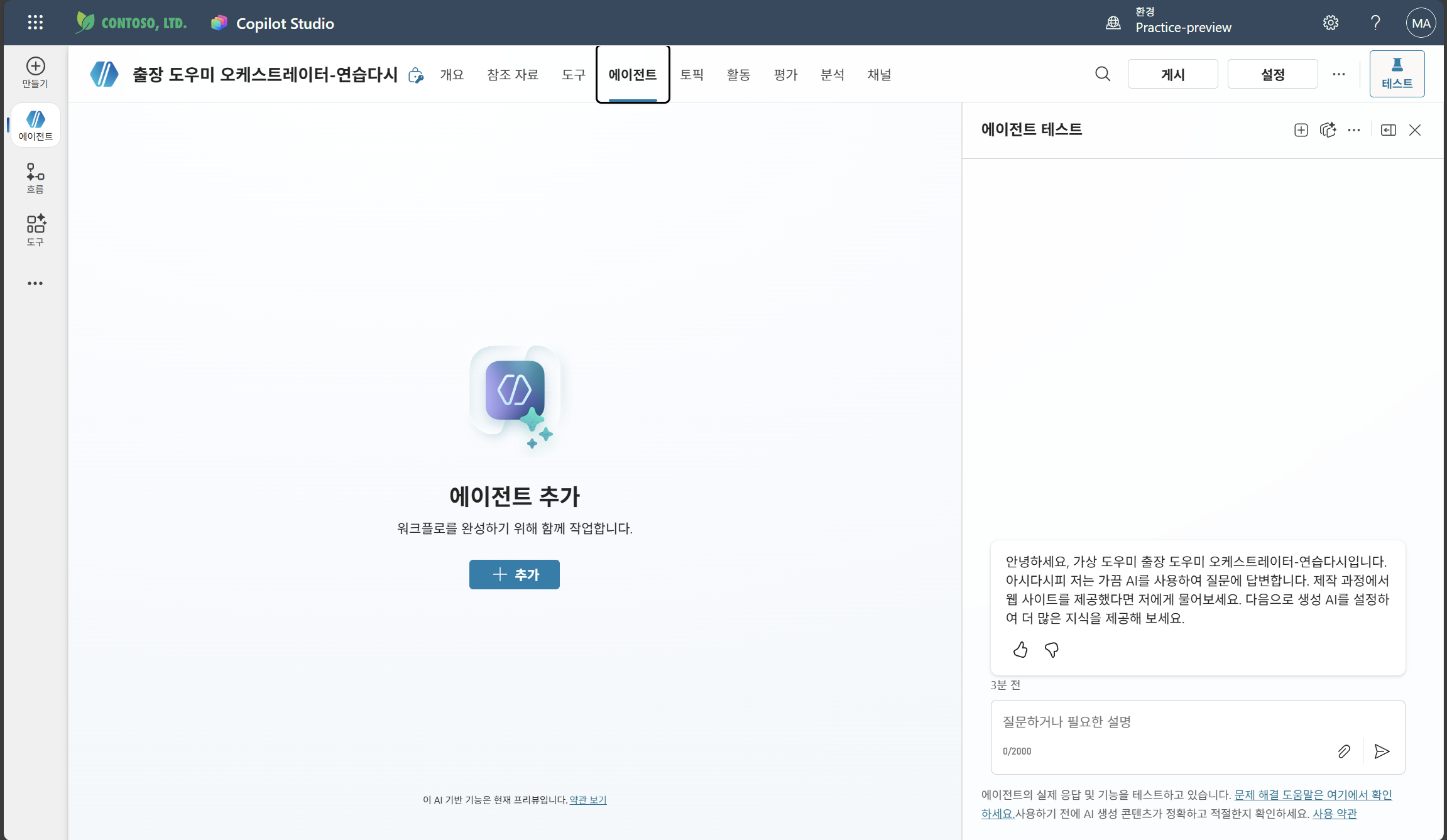The height and width of the screenshot is (840, 1447).
Task: Open the environment picker globe icon
Action: click(x=1113, y=23)
